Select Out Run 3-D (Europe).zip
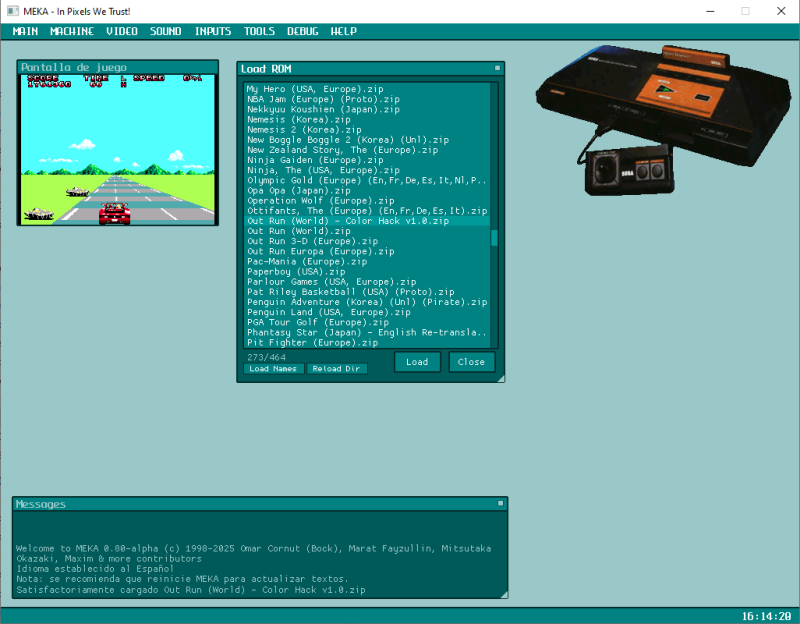This screenshot has height=624, width=800. click(367, 241)
